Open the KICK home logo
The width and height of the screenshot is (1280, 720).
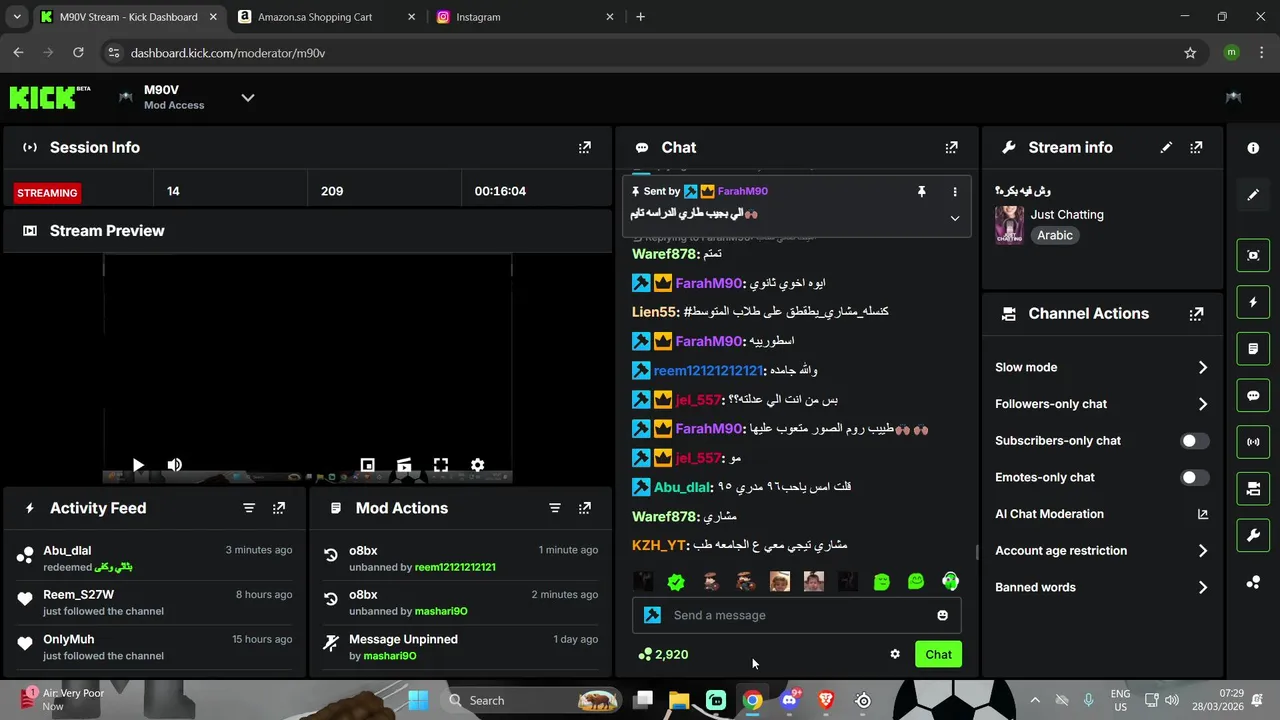tap(49, 97)
